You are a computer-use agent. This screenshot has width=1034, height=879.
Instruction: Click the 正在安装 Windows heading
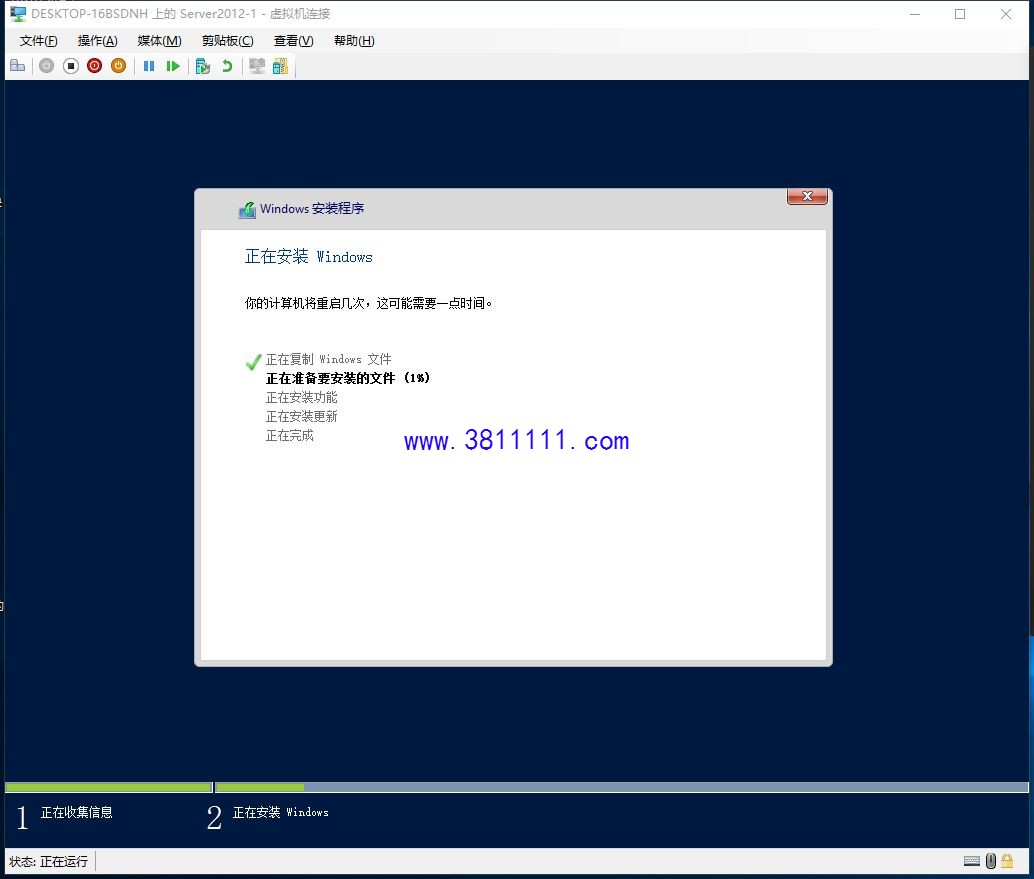[x=309, y=257]
